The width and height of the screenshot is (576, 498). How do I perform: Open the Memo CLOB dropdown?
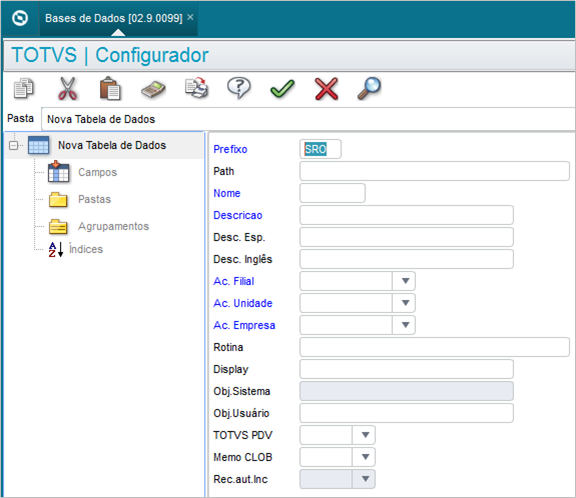pos(365,457)
